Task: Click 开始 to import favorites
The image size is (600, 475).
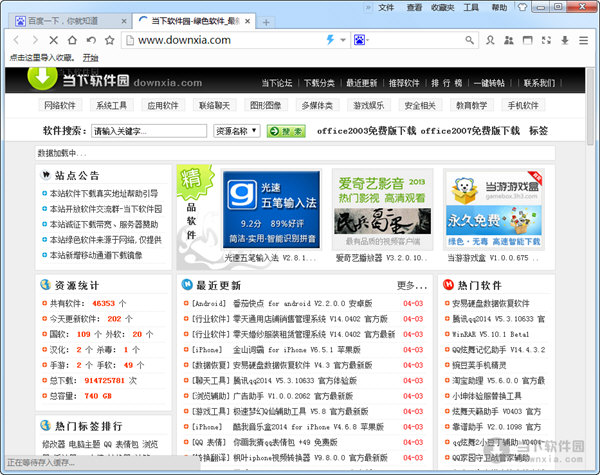Action: coord(90,58)
